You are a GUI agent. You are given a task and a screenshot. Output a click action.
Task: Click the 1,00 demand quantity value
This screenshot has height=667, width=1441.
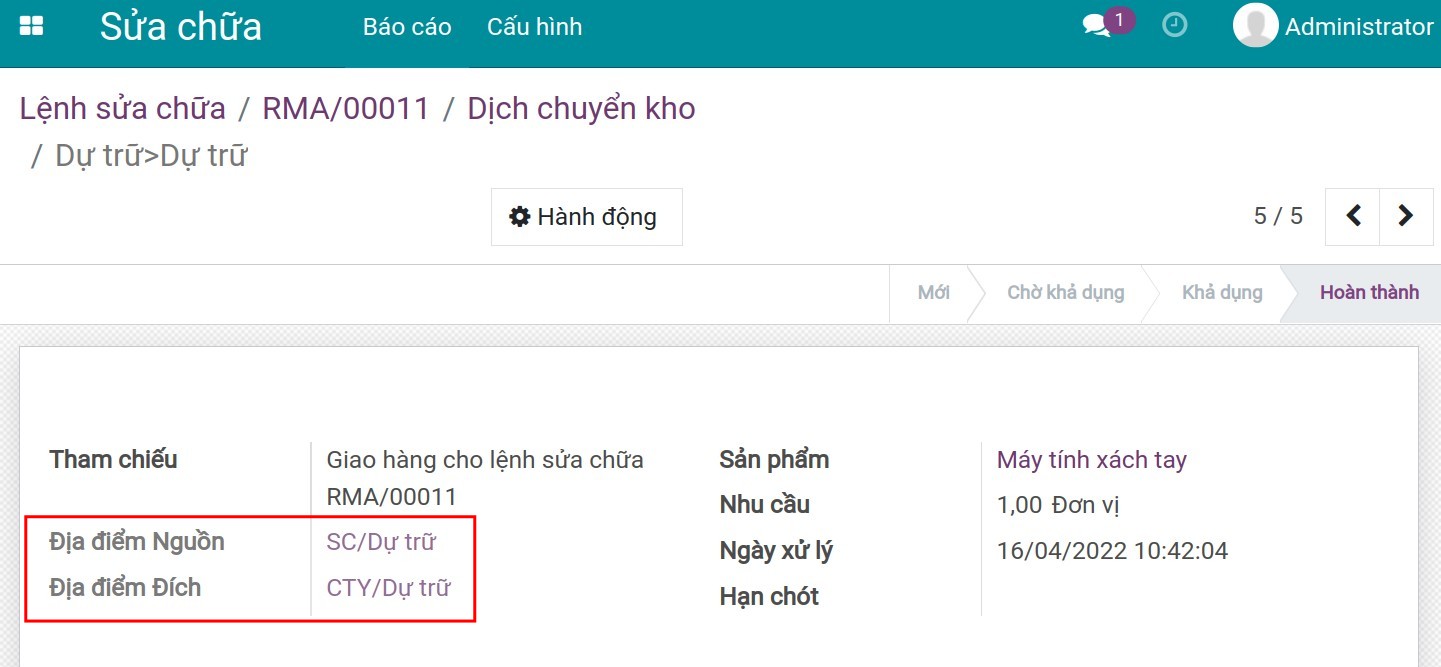click(1020, 505)
